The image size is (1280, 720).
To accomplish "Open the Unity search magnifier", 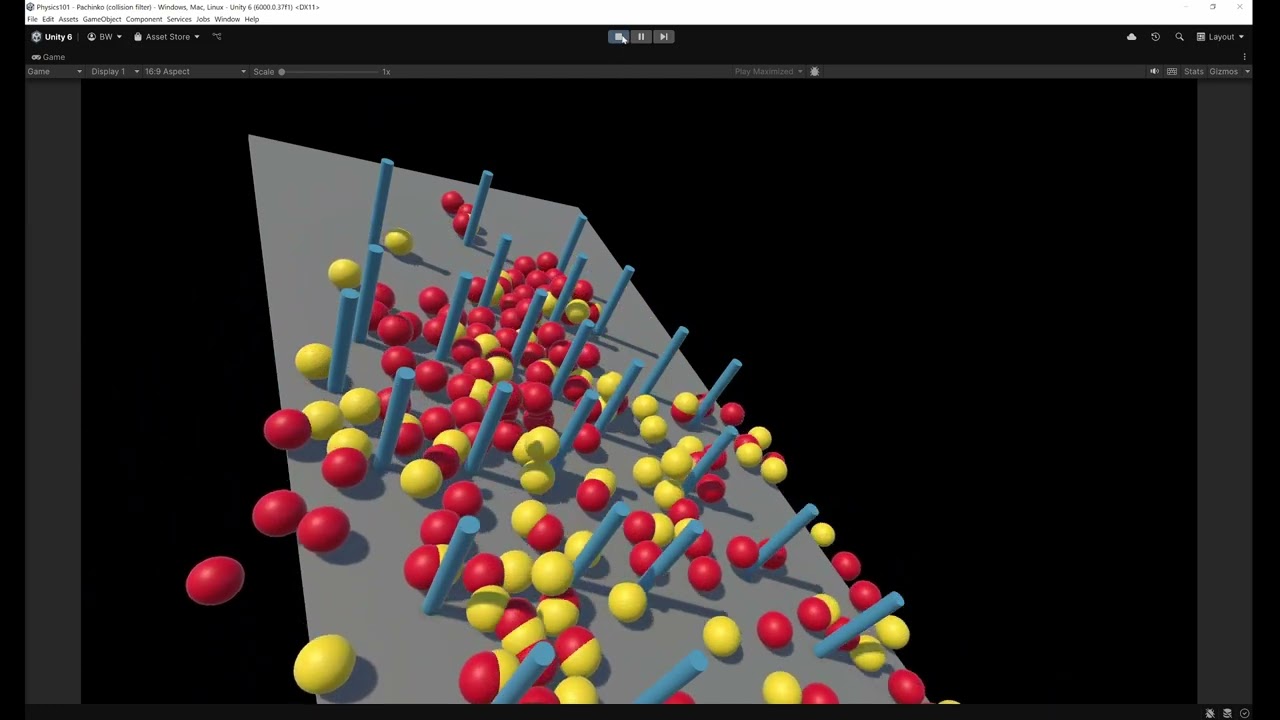I will [x=1179, y=37].
